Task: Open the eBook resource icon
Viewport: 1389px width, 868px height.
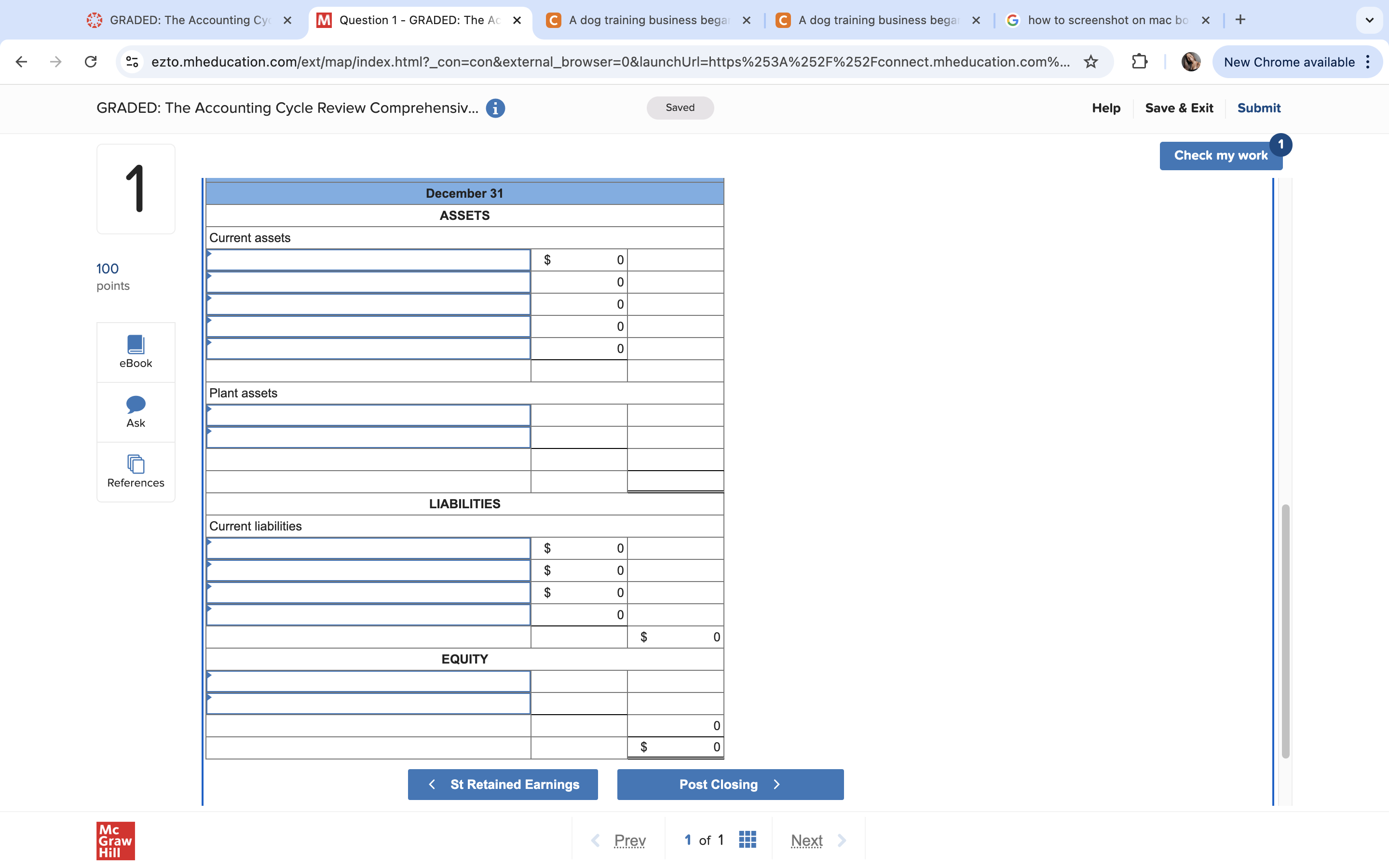Action: [136, 344]
